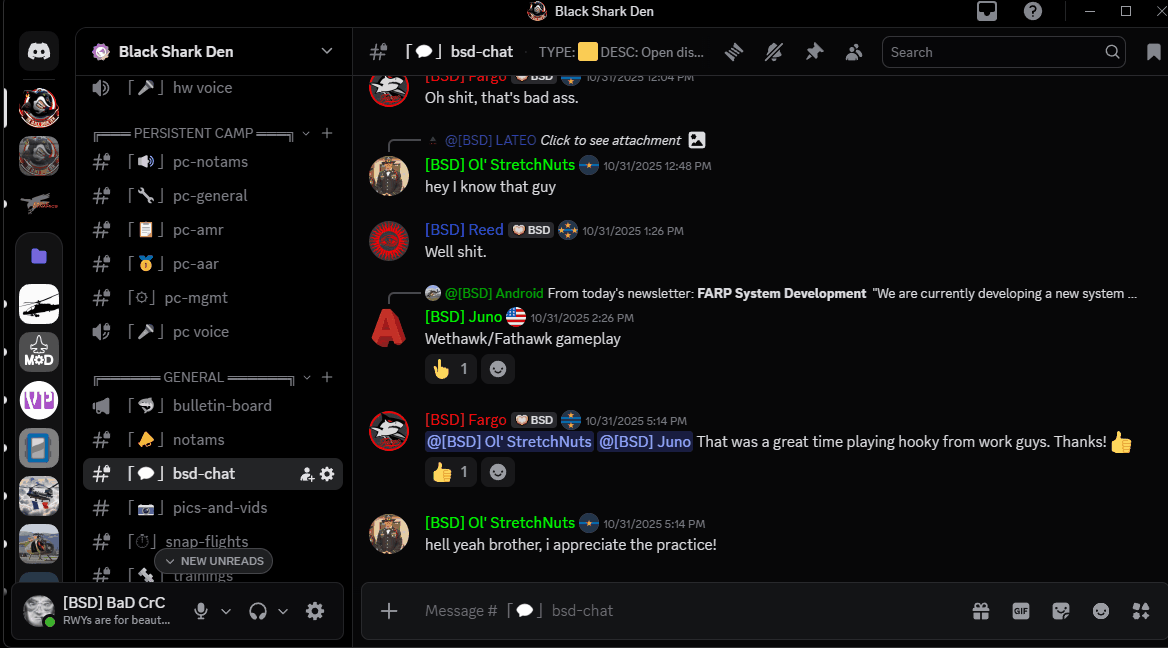Jump to NEW UNREADS
The width and height of the screenshot is (1168, 648).
(x=213, y=561)
